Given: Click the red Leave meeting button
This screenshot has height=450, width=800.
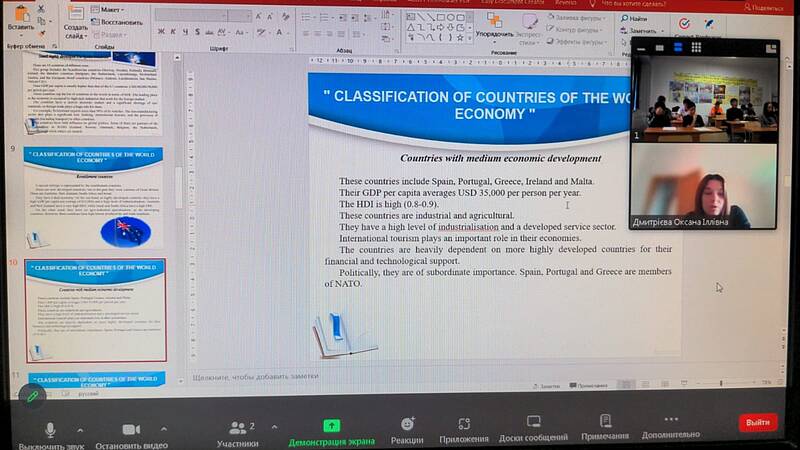Looking at the screenshot, I should (x=757, y=422).
